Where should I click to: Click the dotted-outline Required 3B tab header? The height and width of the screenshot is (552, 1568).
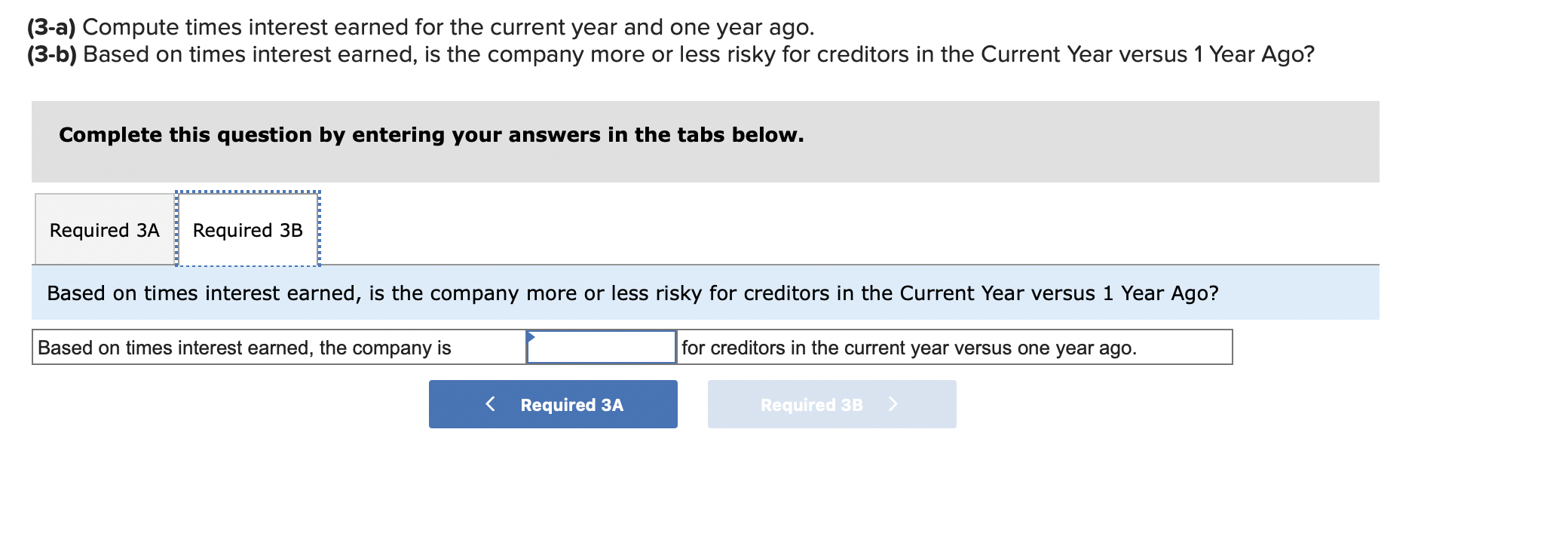(x=247, y=229)
